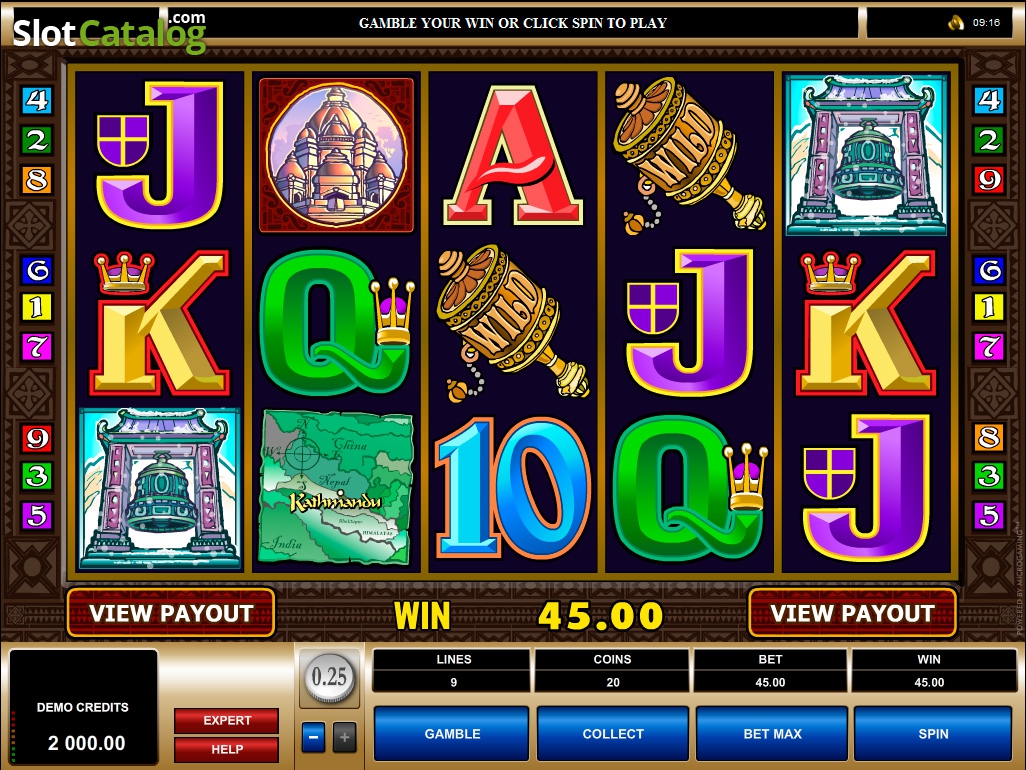Click the Kathmandu map scatter symbol
This screenshot has height=770, width=1026.
pos(336,487)
